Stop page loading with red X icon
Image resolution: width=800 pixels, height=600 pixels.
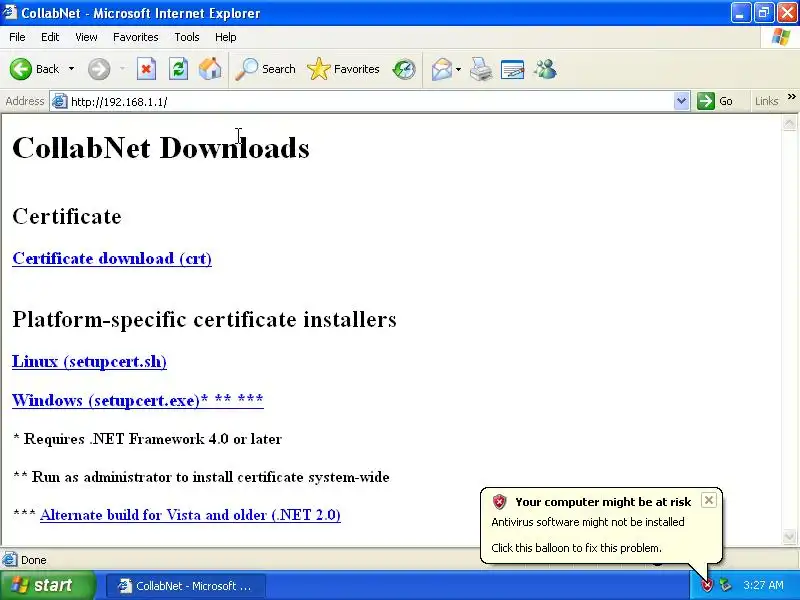[146, 69]
